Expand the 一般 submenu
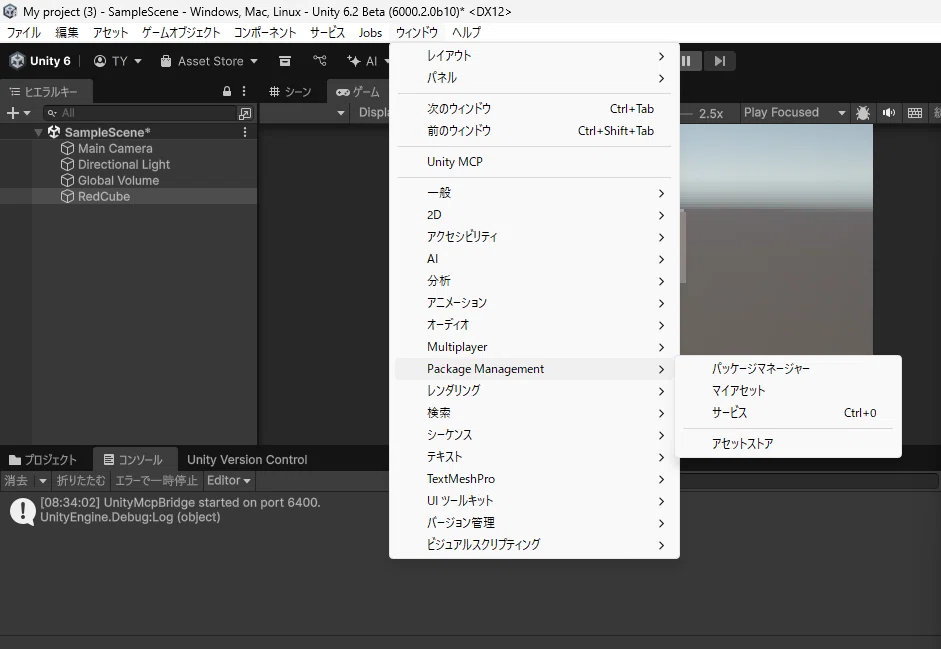 pos(534,193)
